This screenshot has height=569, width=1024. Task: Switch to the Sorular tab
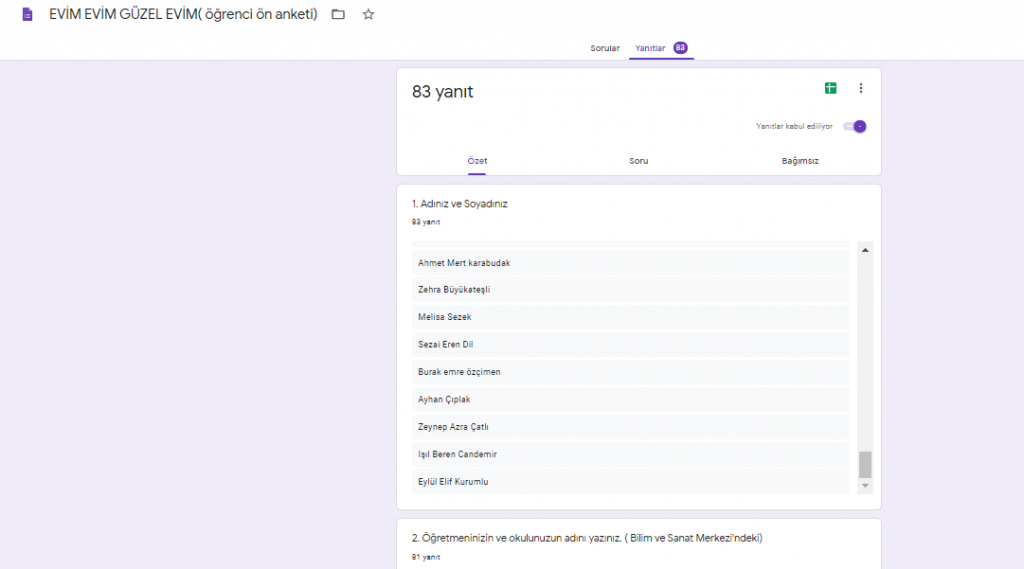605,48
